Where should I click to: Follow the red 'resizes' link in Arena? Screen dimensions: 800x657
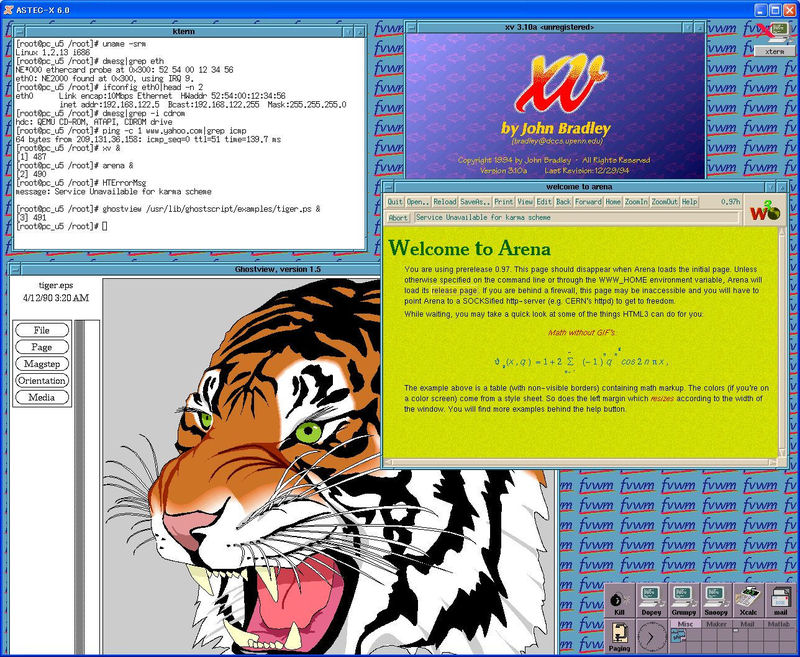tap(662, 398)
